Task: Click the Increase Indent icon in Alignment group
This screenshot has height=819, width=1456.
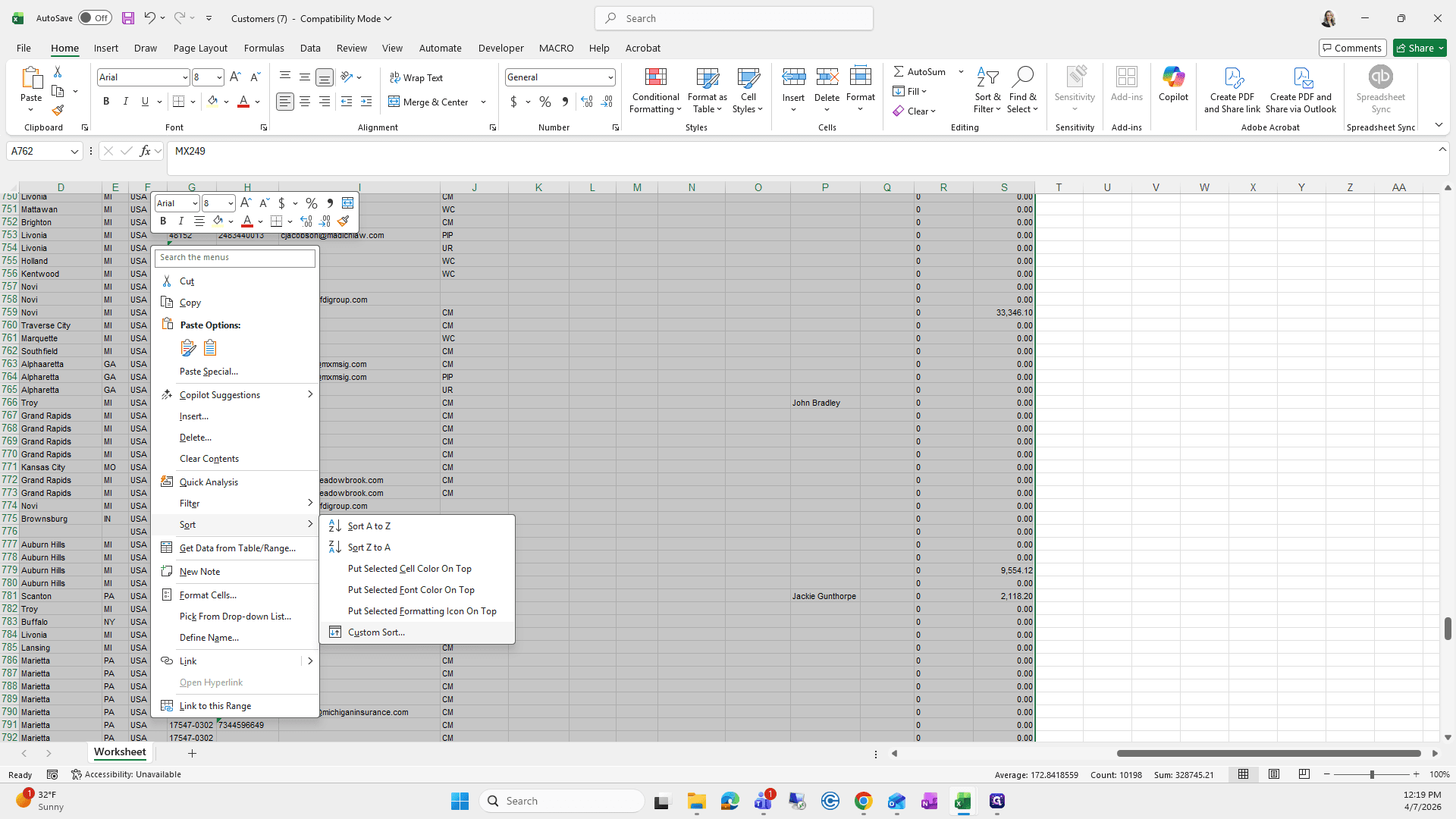Action: [366, 102]
